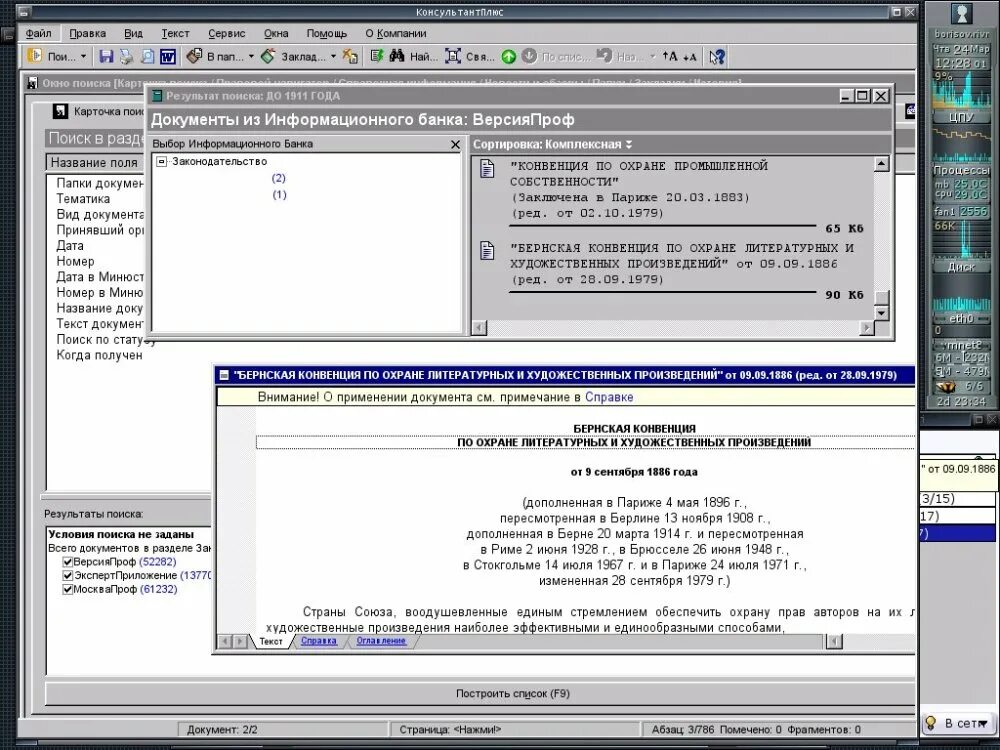Click the Назад undo arrow icon

click(605, 56)
